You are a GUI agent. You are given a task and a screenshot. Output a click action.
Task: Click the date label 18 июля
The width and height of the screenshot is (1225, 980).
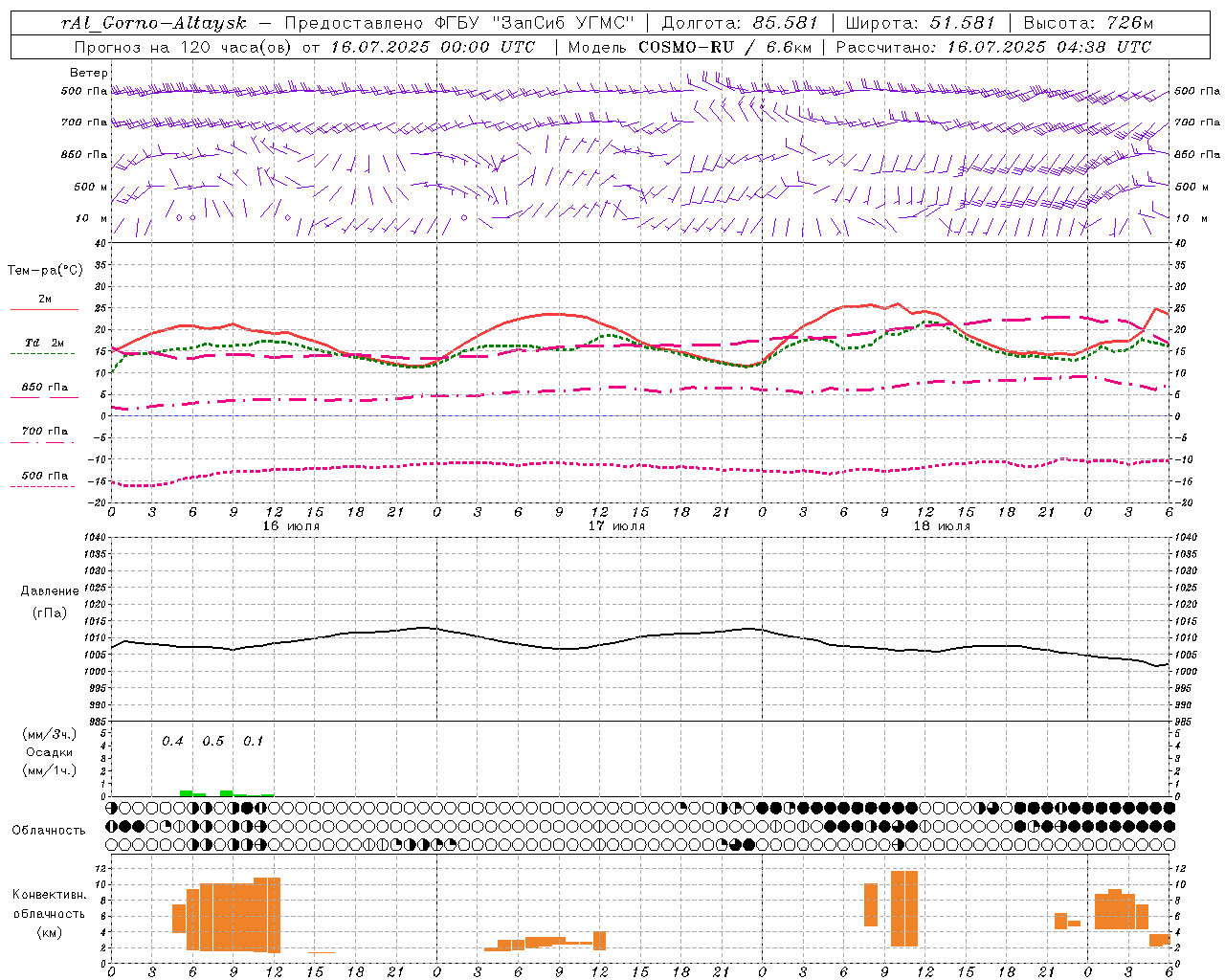(942, 526)
